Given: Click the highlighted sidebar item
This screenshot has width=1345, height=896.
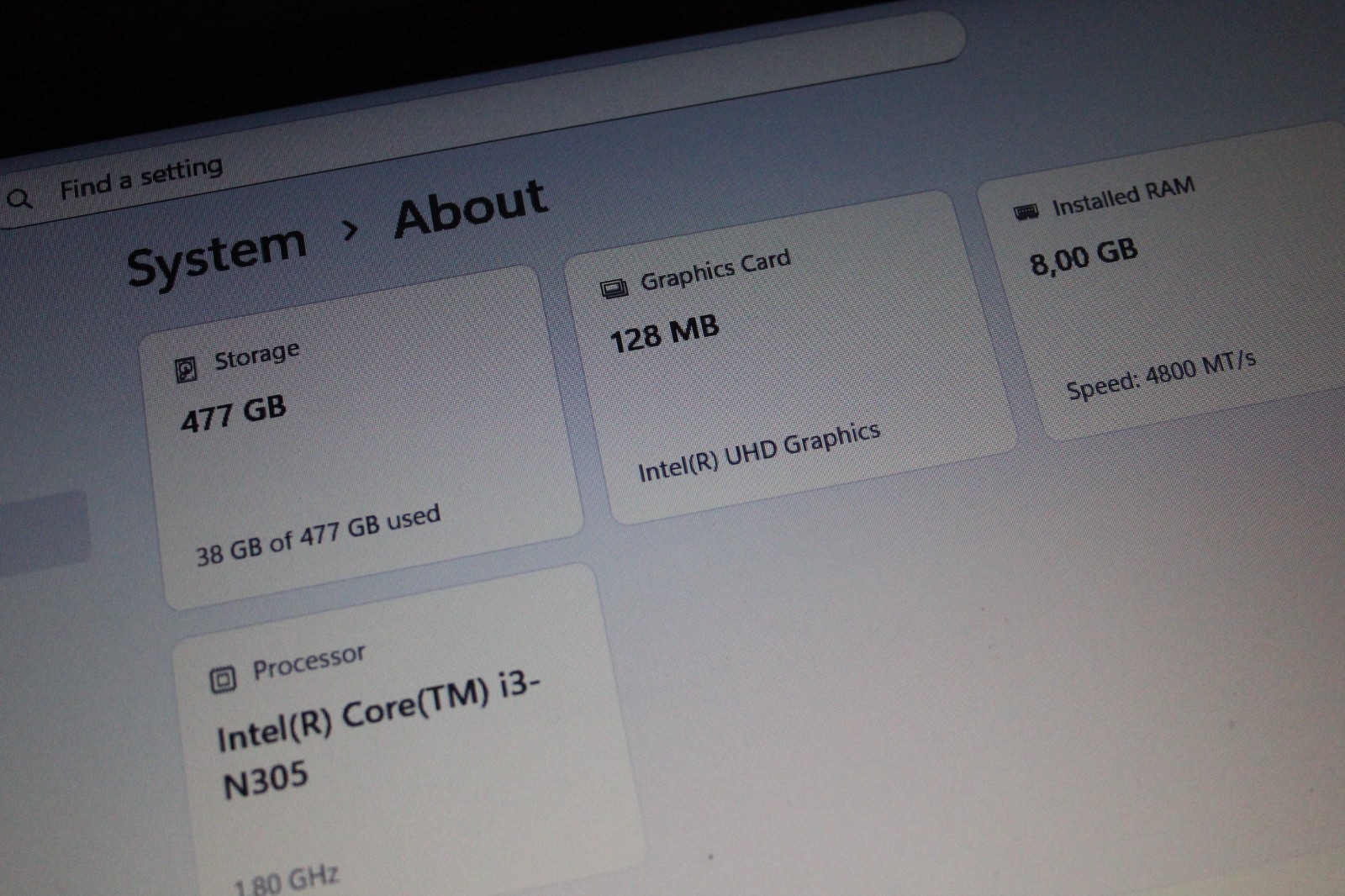Looking at the screenshot, I should (44, 533).
